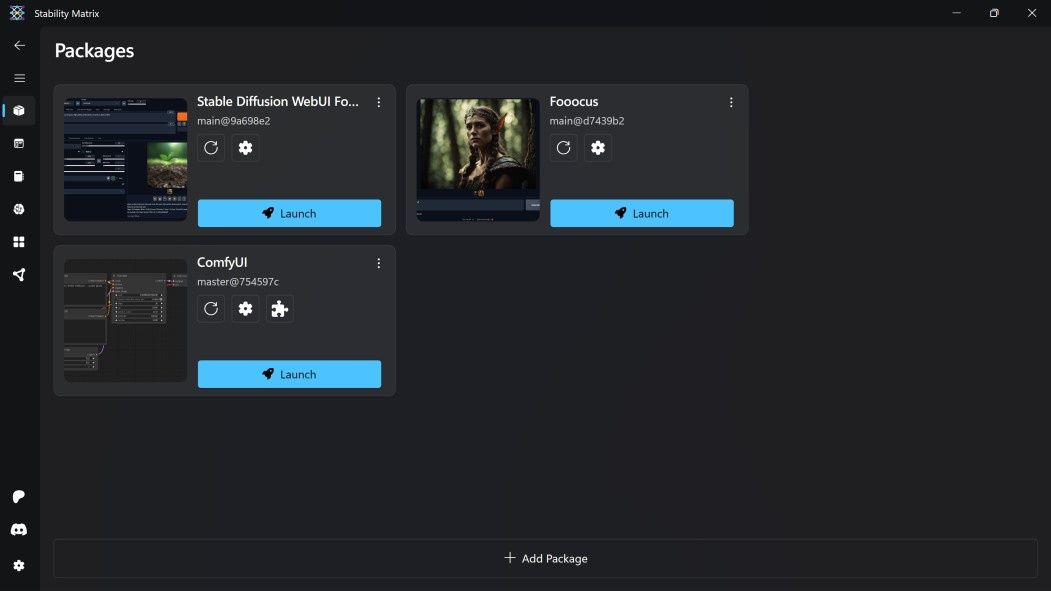Close the Stability Matrix window
Screen dimensions: 1051x591
[1032, 13]
